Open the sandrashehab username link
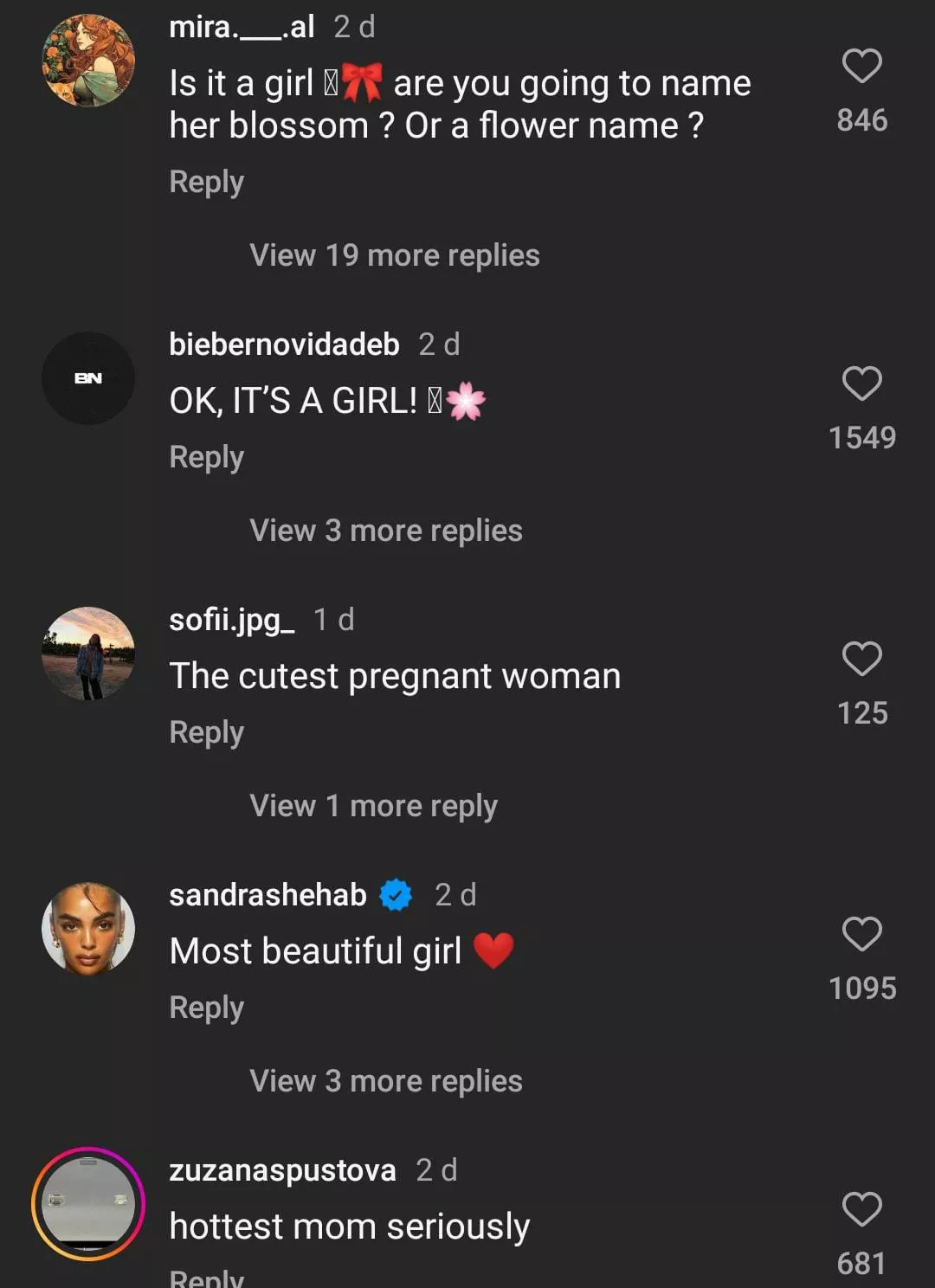 268,895
